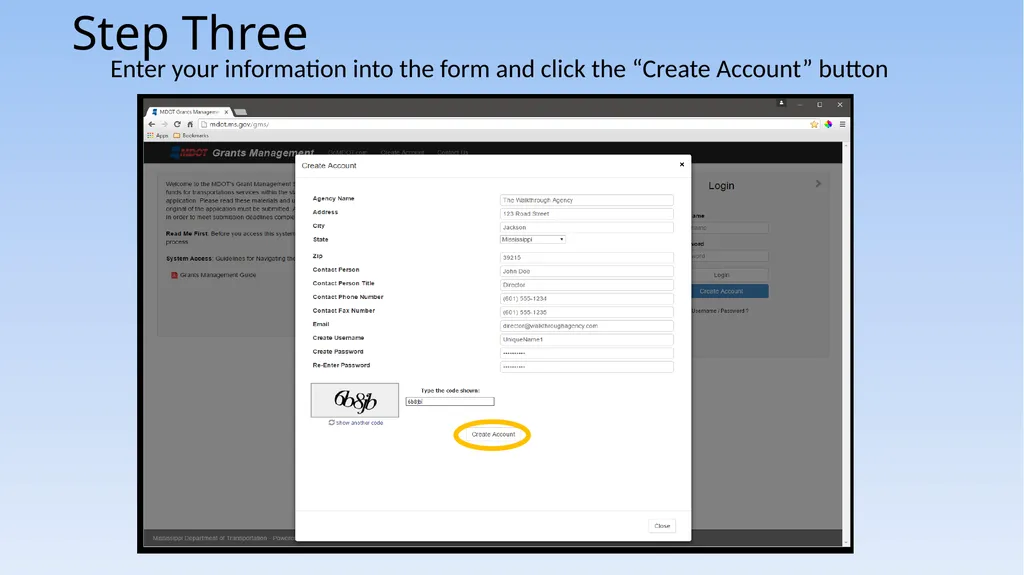Focus the Email input field
Image resolution: width=1024 pixels, height=575 pixels.
(x=586, y=326)
